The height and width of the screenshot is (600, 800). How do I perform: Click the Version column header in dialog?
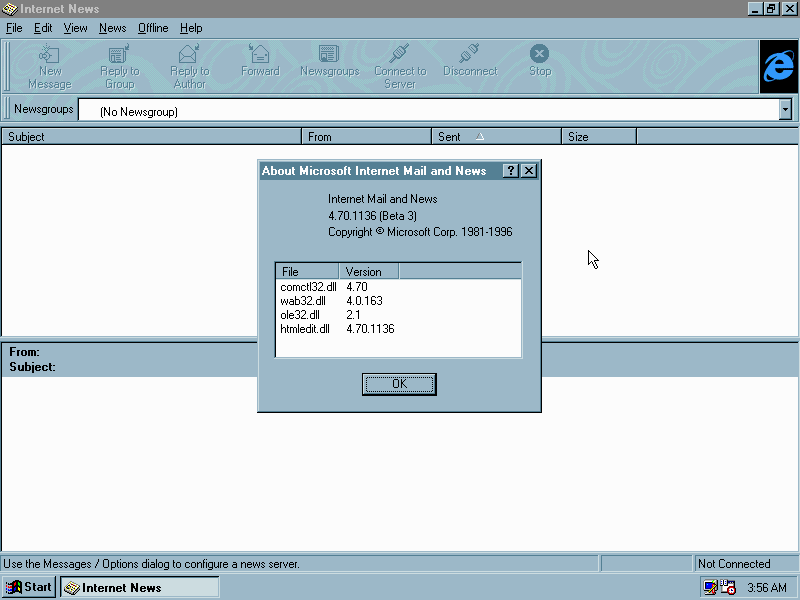tap(368, 272)
